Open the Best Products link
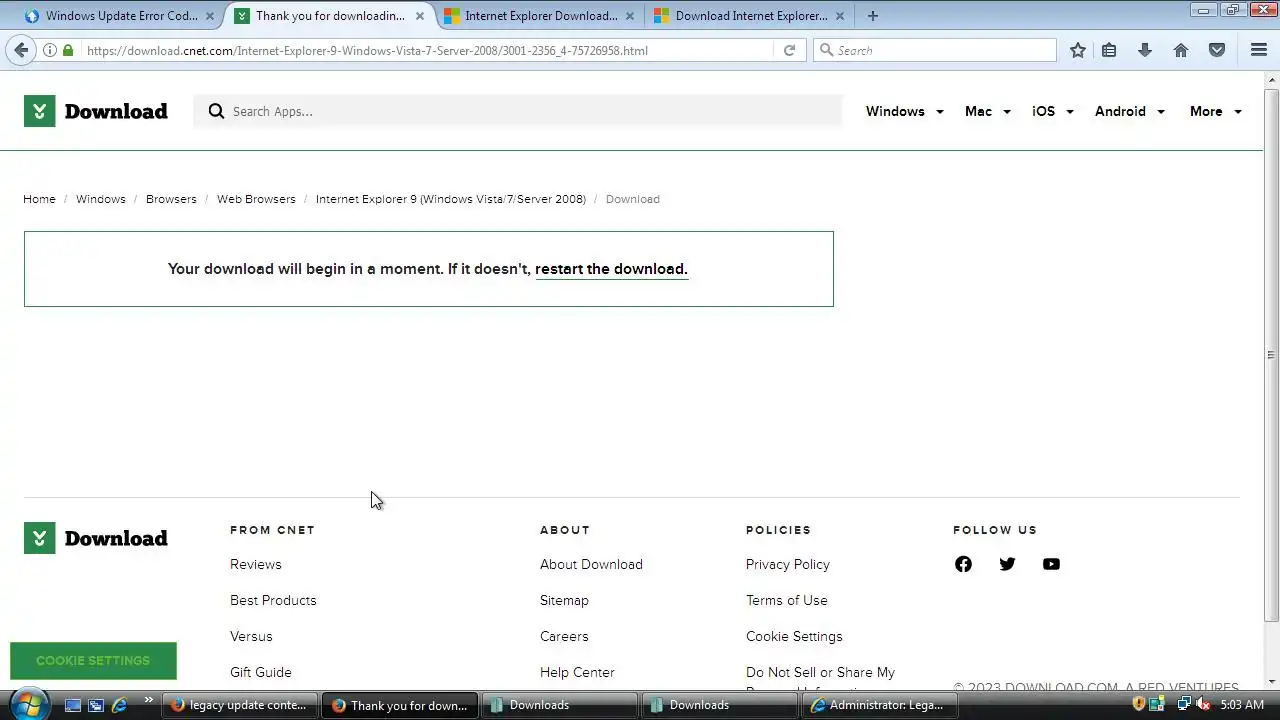1280x720 pixels. (273, 600)
